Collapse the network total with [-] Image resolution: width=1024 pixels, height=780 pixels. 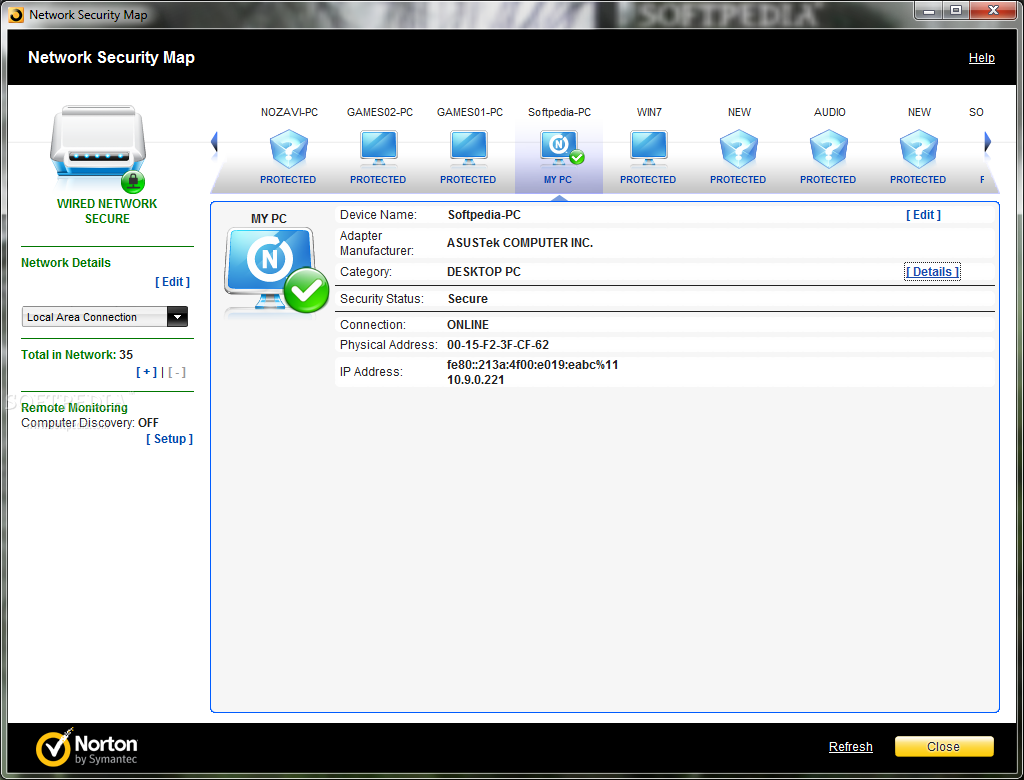[177, 372]
